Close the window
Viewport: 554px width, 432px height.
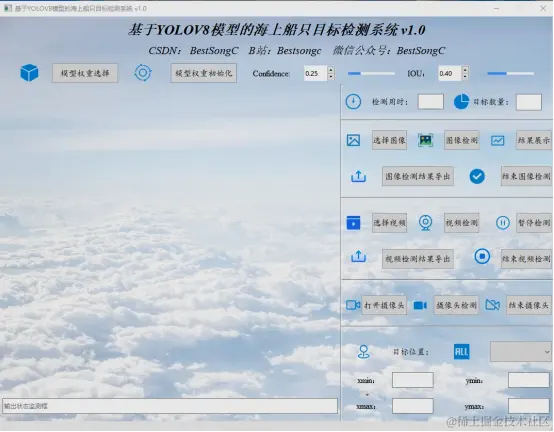543,8
